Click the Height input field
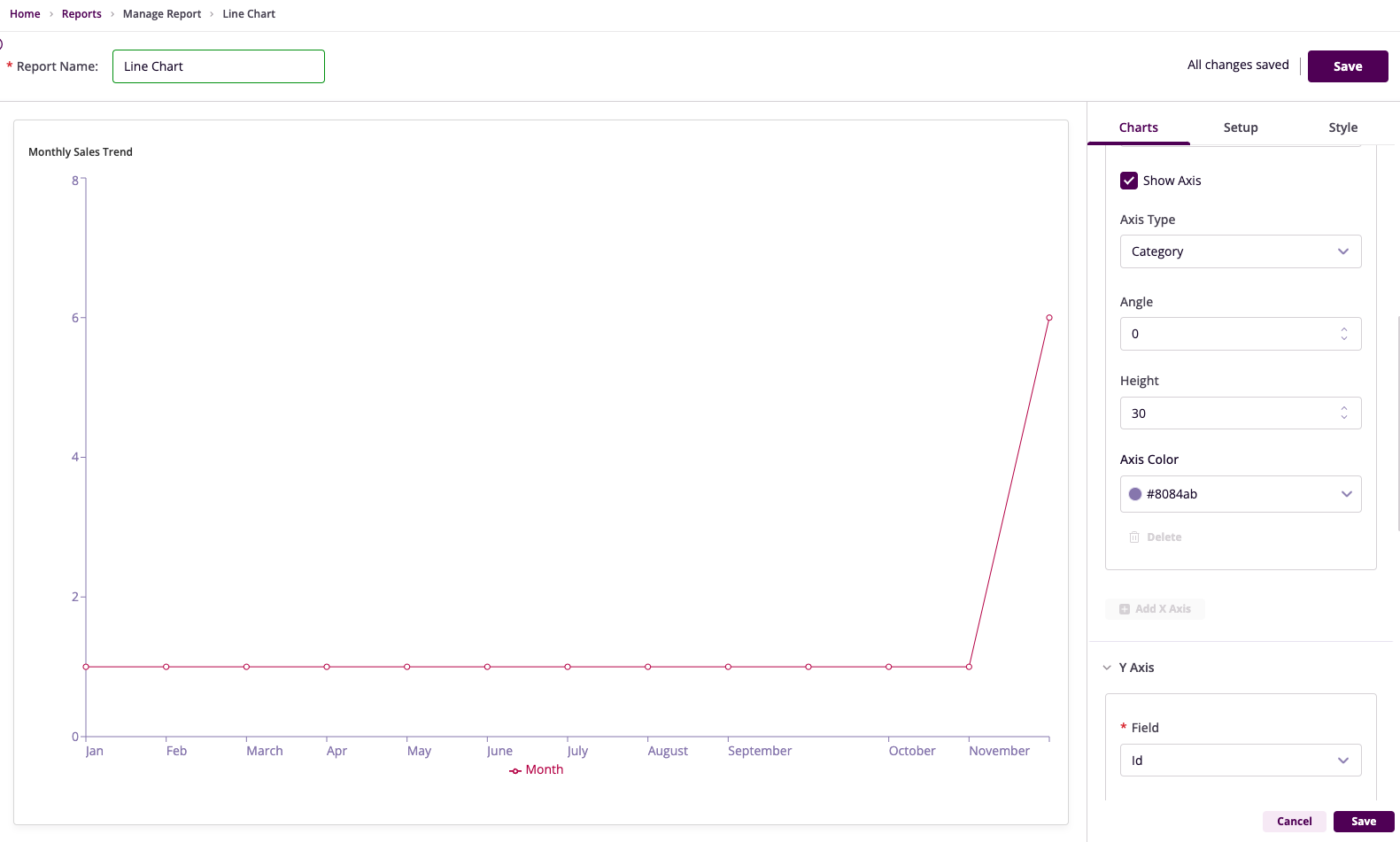The image size is (1400, 842). (x=1241, y=413)
